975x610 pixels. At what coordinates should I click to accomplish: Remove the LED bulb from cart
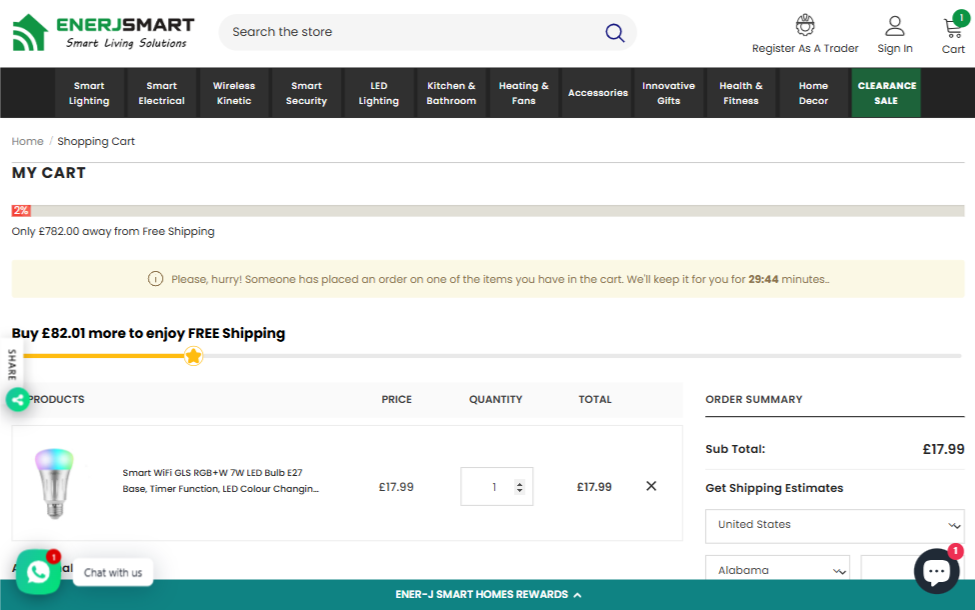coord(651,486)
